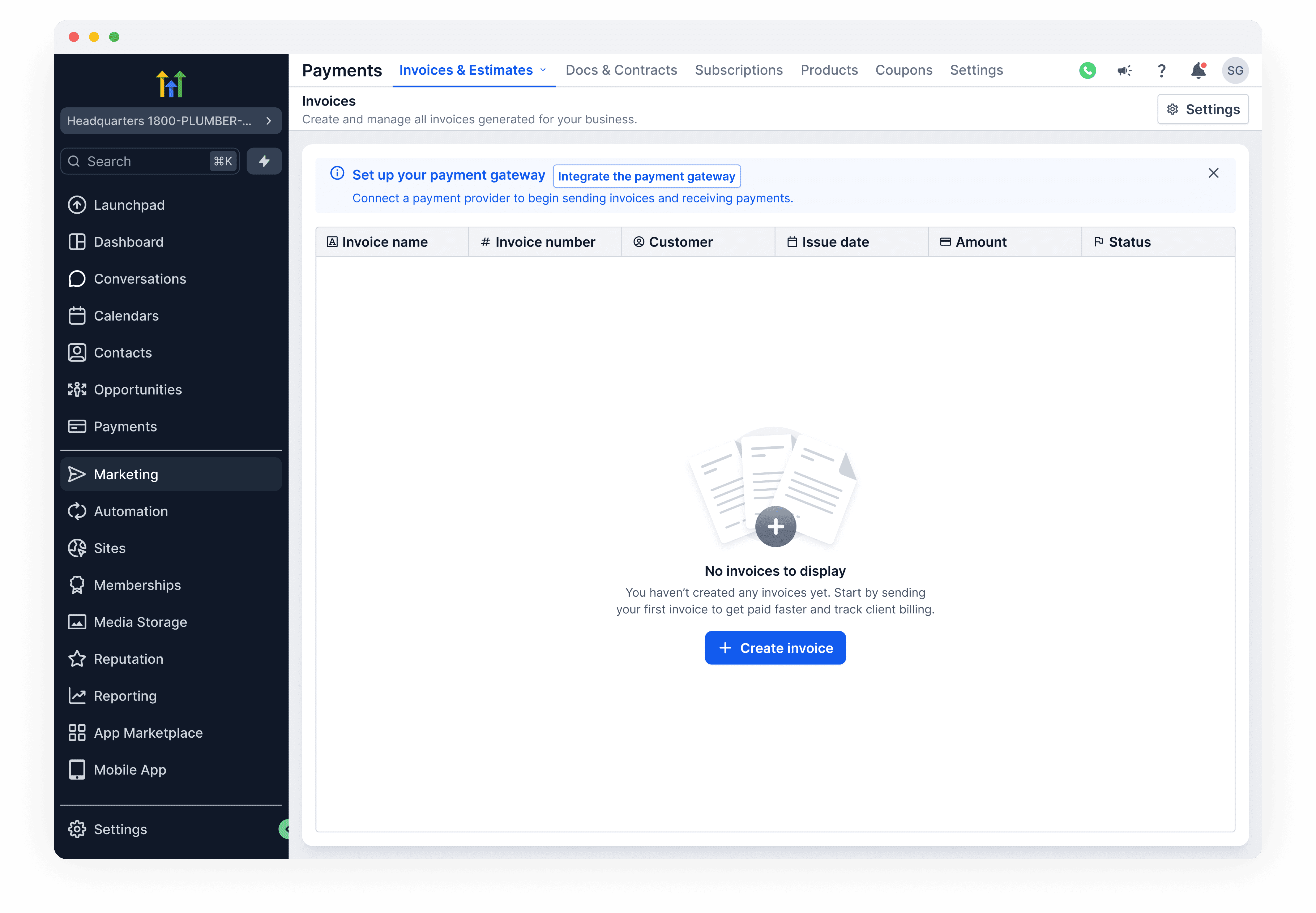Open Launchpad in the sidebar
Viewport: 1316px width, 913px height.
coord(129,205)
